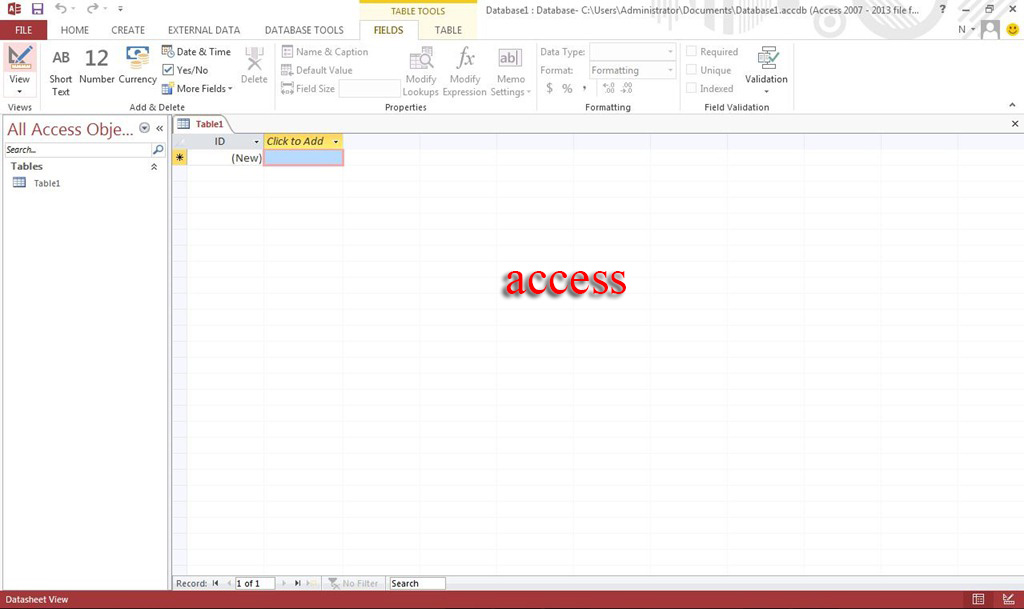Toggle the Yes/No field checkbox
1024x609 pixels.
[168, 70]
